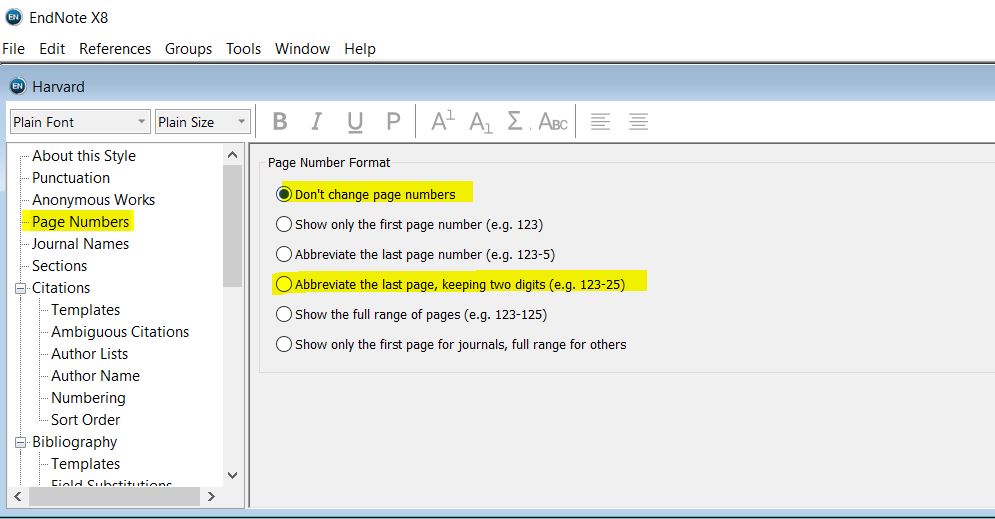Toggle Bold formatting in the toolbar
Image resolution: width=995 pixels, height=519 pixels.
[280, 121]
